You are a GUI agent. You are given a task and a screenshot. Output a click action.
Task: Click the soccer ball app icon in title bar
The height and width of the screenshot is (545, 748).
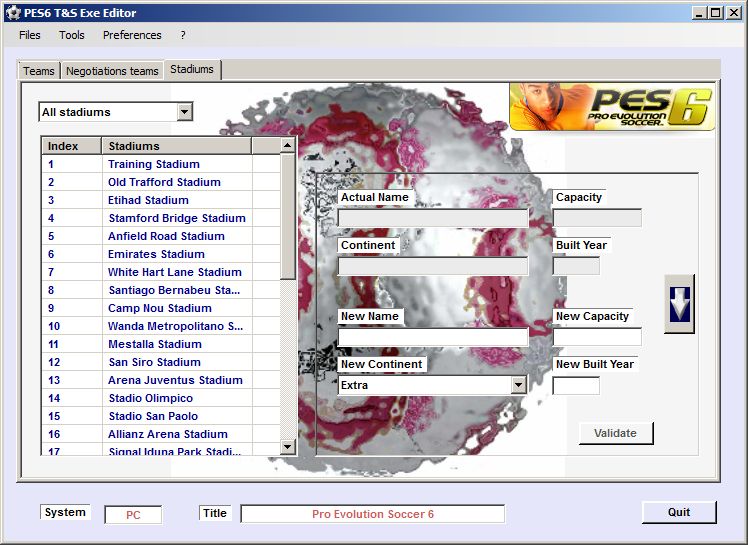pyautogui.click(x=13, y=13)
